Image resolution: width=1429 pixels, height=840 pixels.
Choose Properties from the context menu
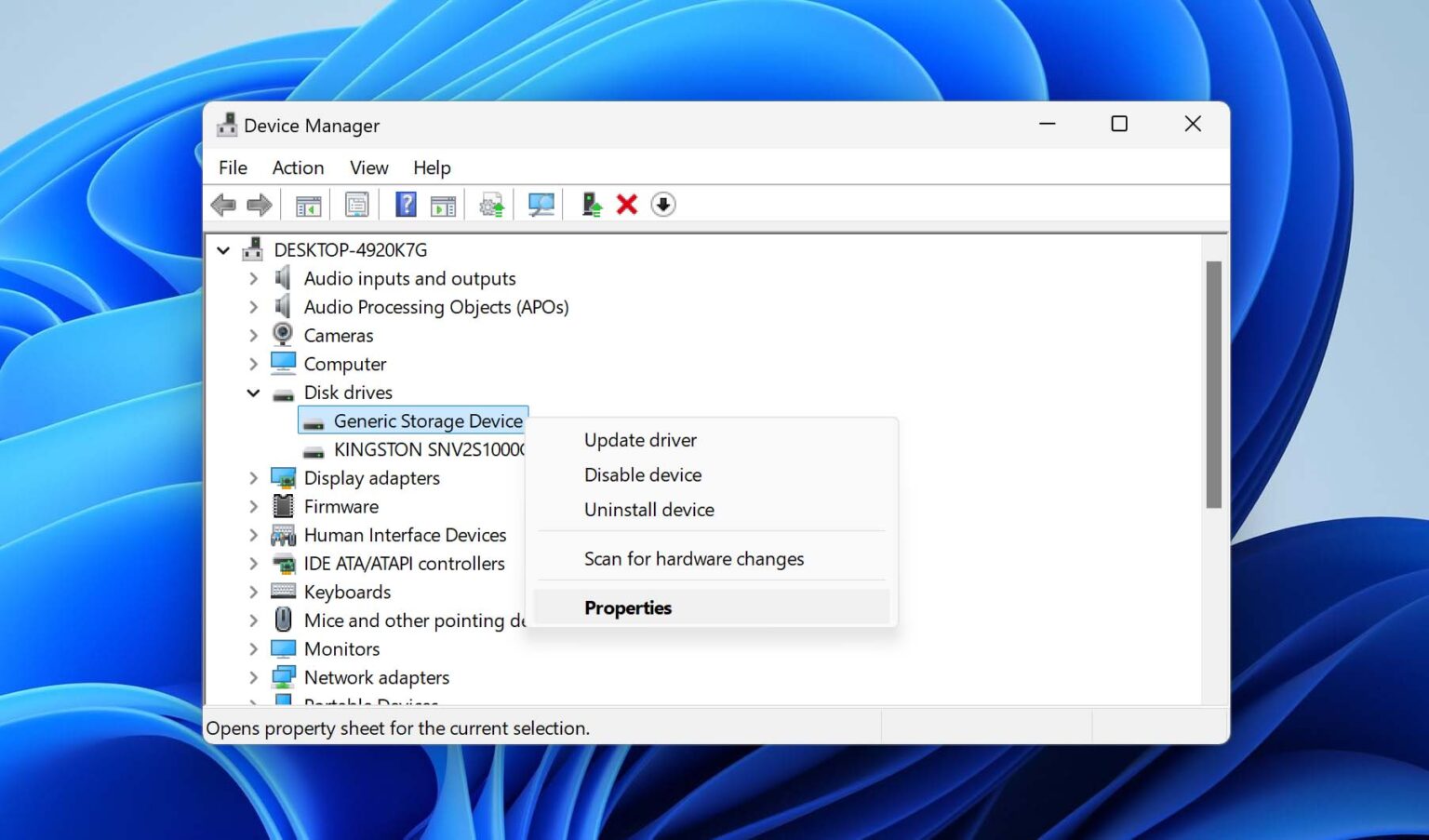pos(628,607)
